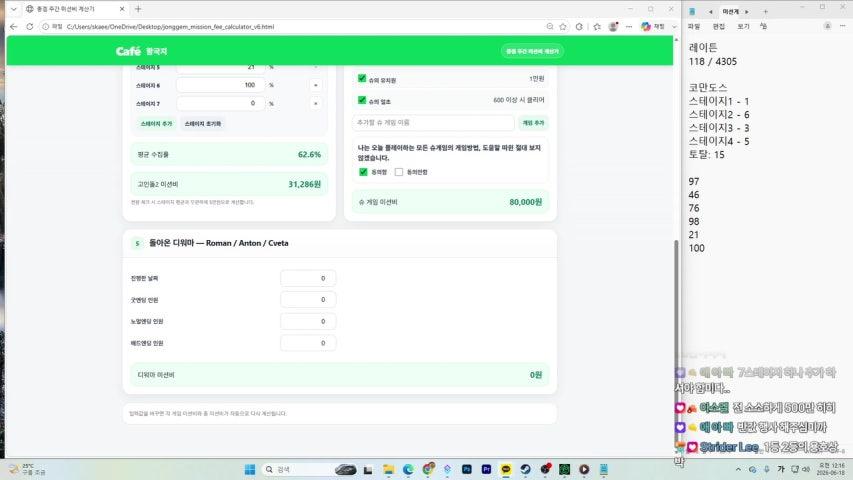The height and width of the screenshot is (480, 853).
Task: Remove Stage 7 row with its × button
Action: 316,103
